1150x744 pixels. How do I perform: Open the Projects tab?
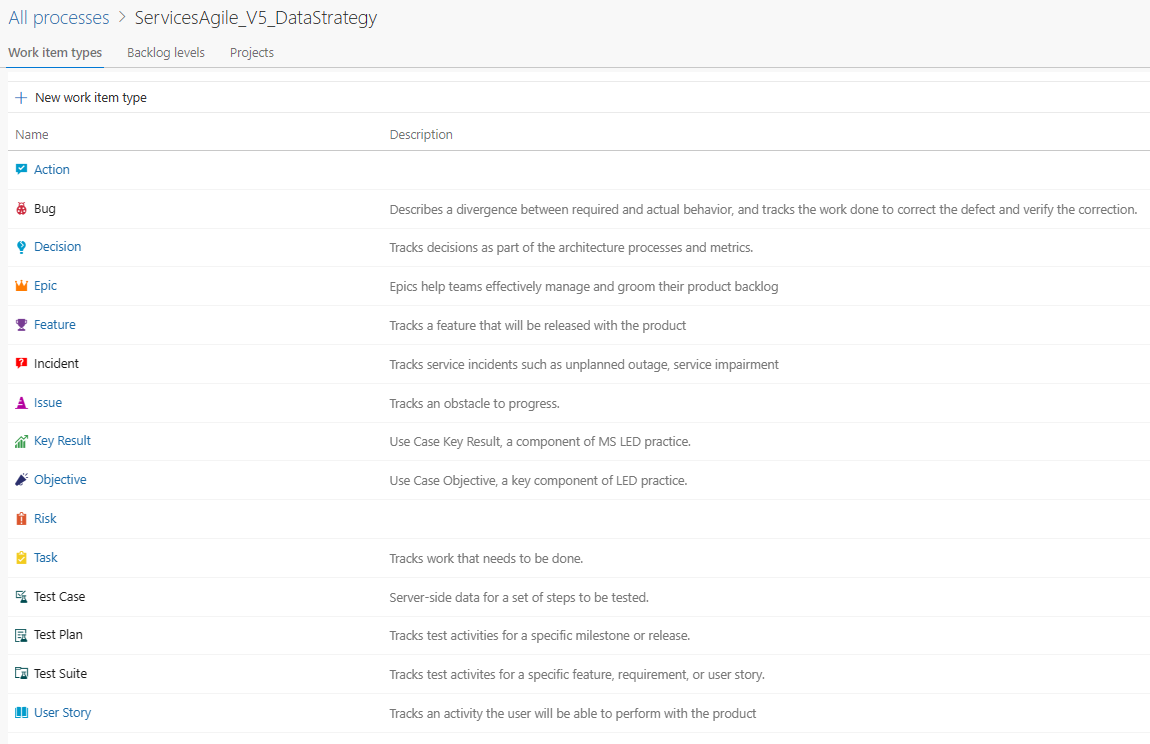pyautogui.click(x=251, y=52)
